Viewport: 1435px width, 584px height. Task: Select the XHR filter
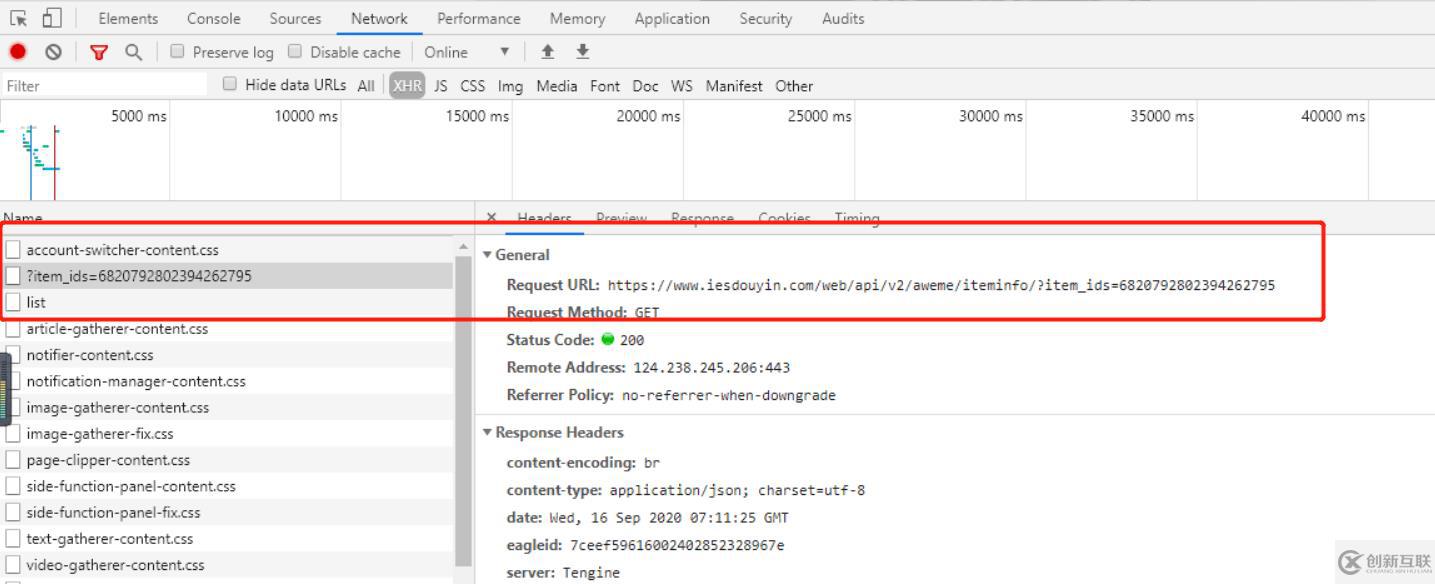(407, 86)
